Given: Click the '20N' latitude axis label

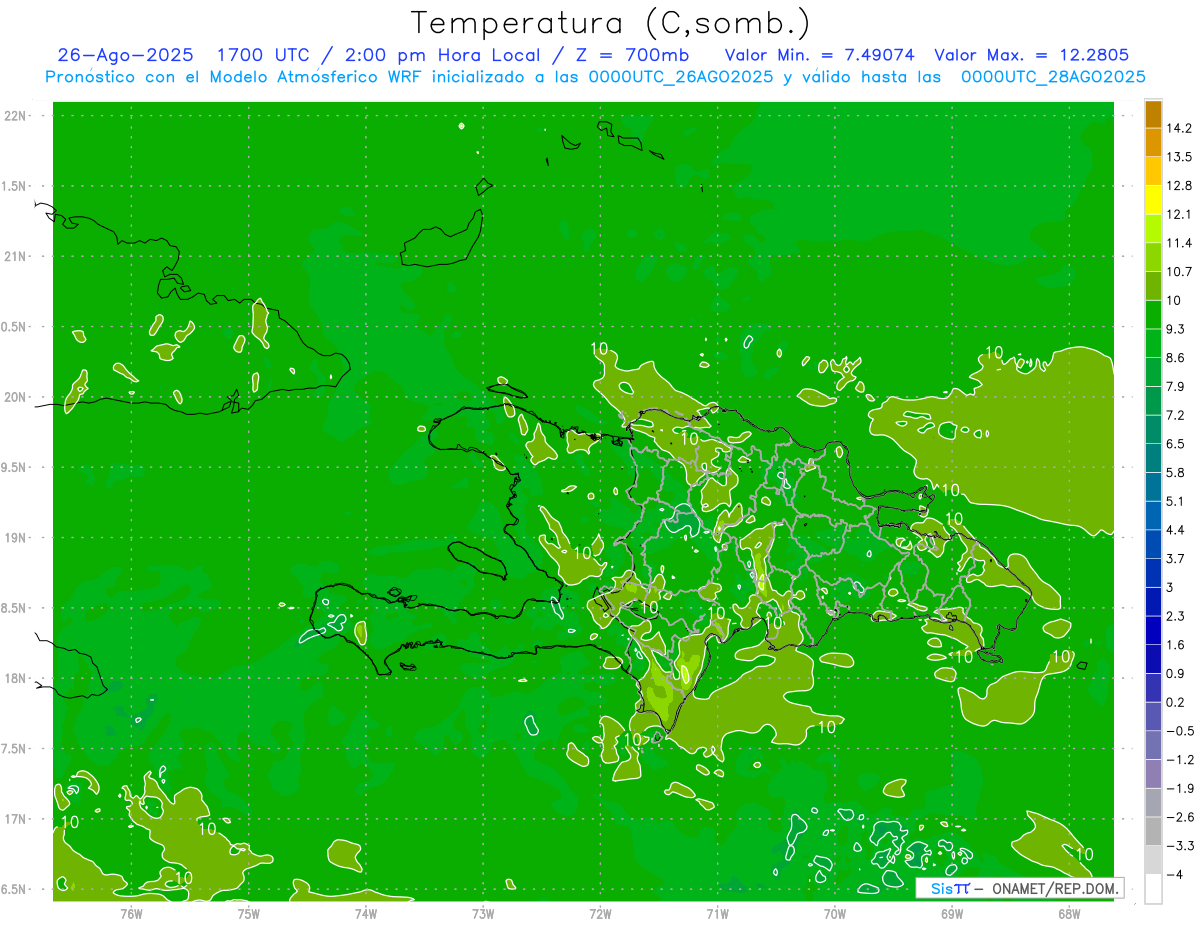Looking at the screenshot, I should 17,397.
